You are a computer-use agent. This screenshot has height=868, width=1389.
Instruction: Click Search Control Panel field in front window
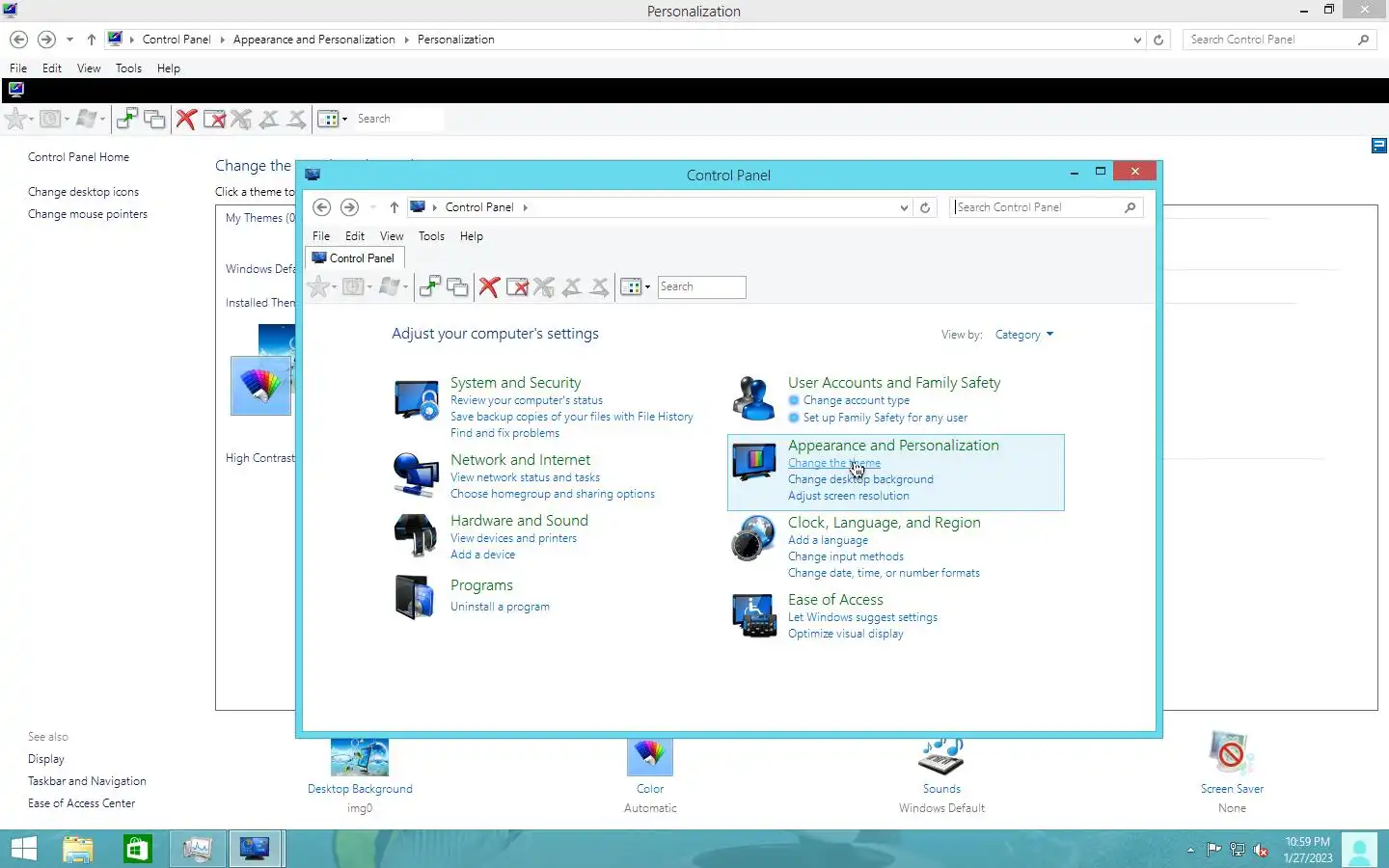point(1047,207)
